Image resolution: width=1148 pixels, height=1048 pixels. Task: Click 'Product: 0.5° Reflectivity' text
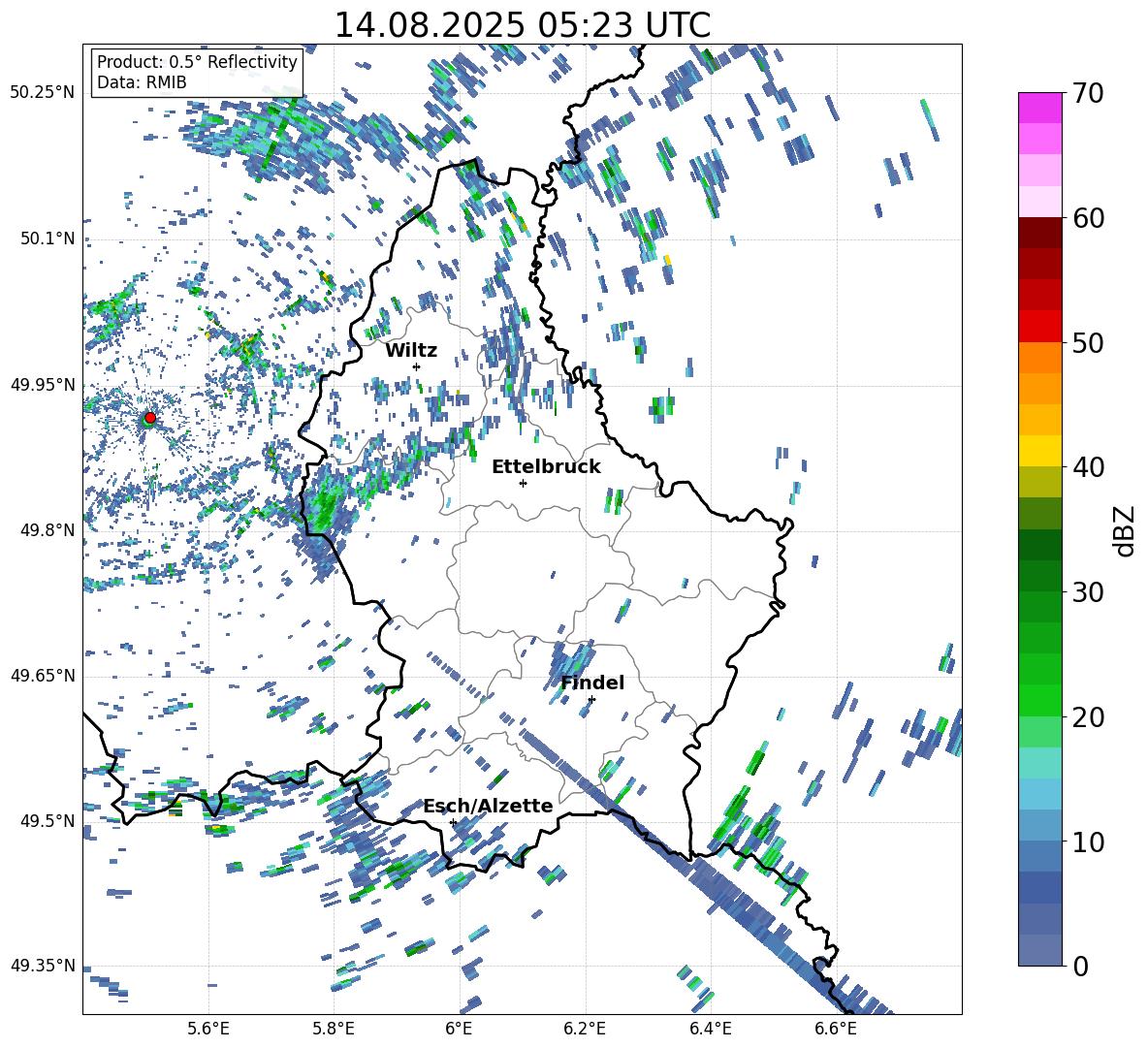[x=197, y=61]
